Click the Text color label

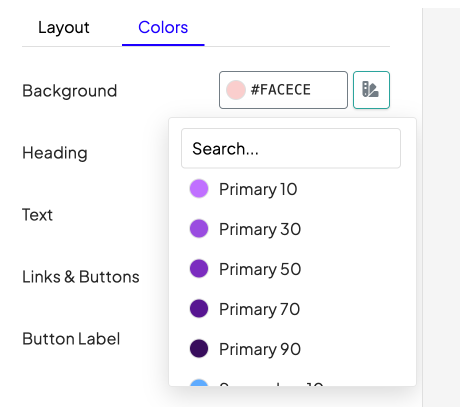(37, 215)
